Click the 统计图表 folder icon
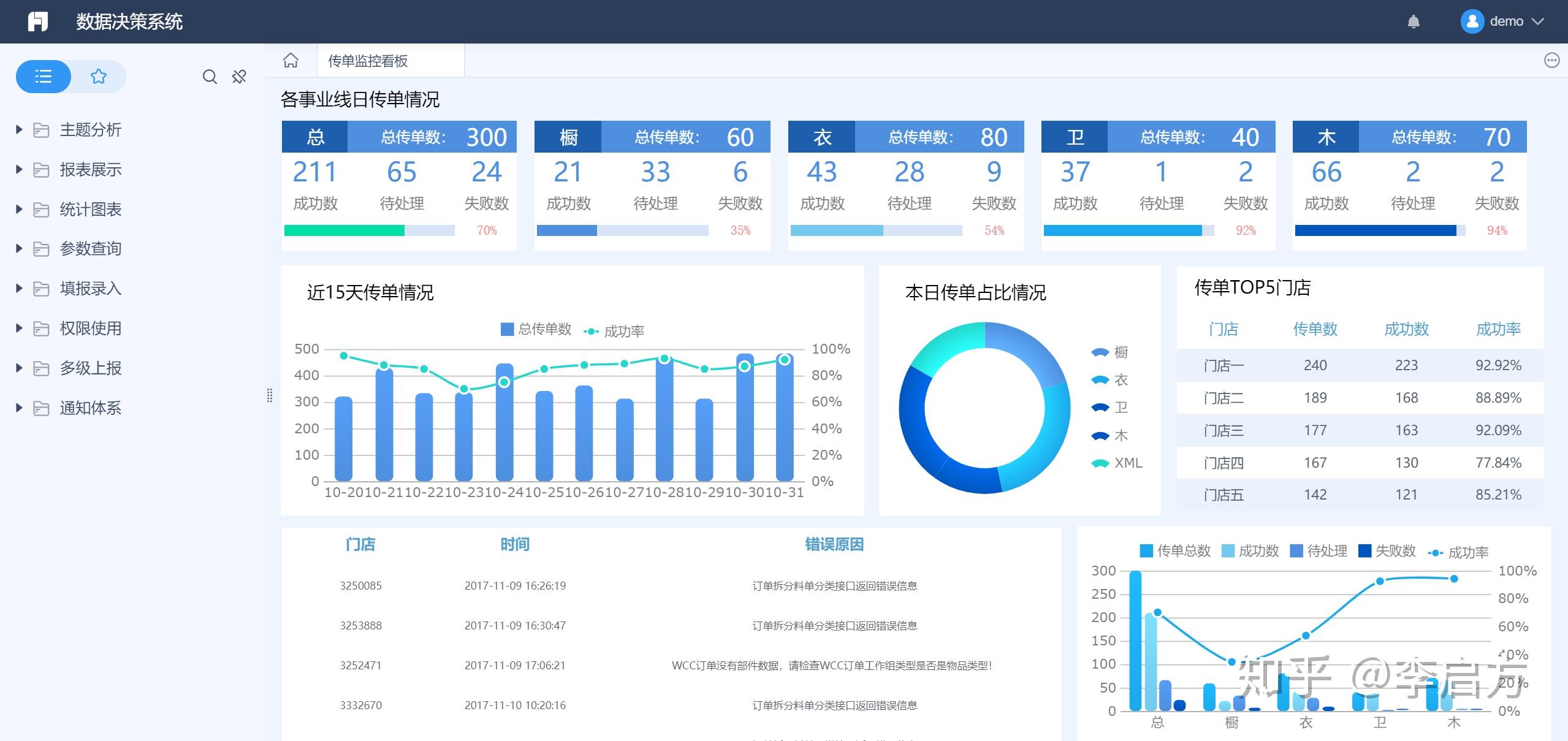 (x=41, y=210)
